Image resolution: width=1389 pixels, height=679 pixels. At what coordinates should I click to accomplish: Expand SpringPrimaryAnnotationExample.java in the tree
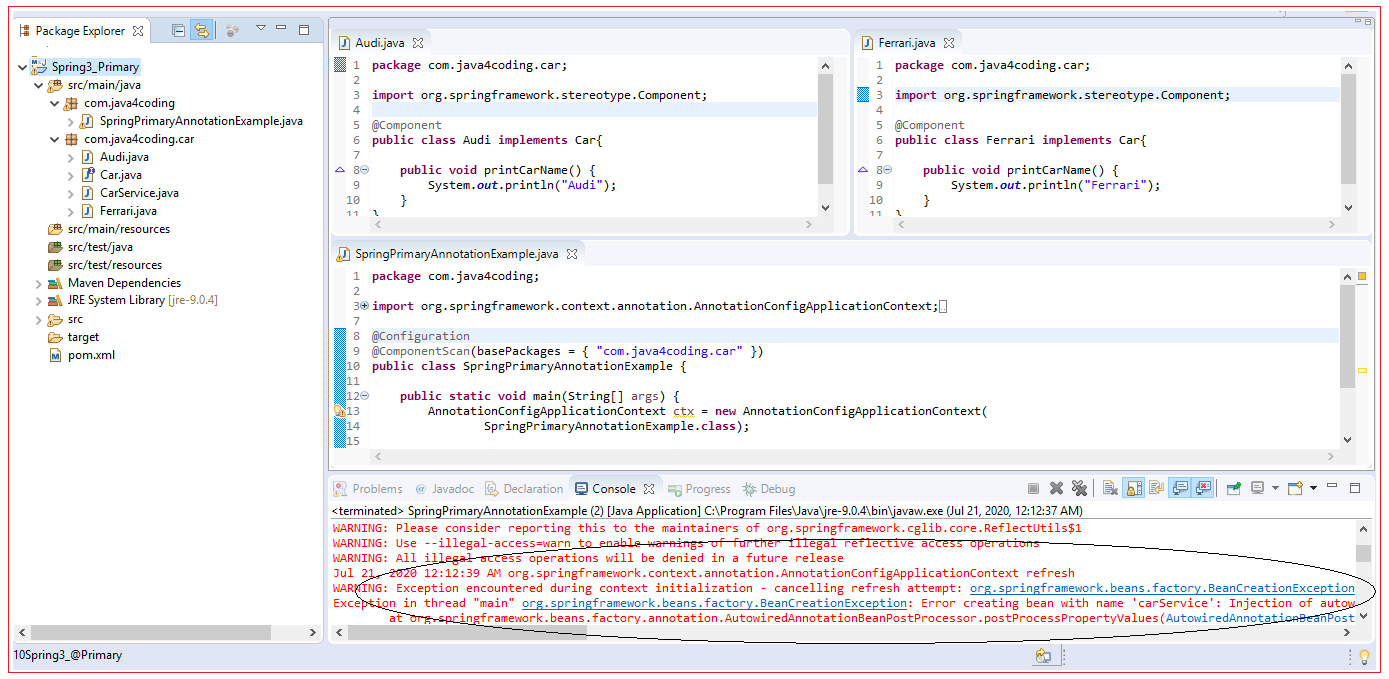coord(71,121)
